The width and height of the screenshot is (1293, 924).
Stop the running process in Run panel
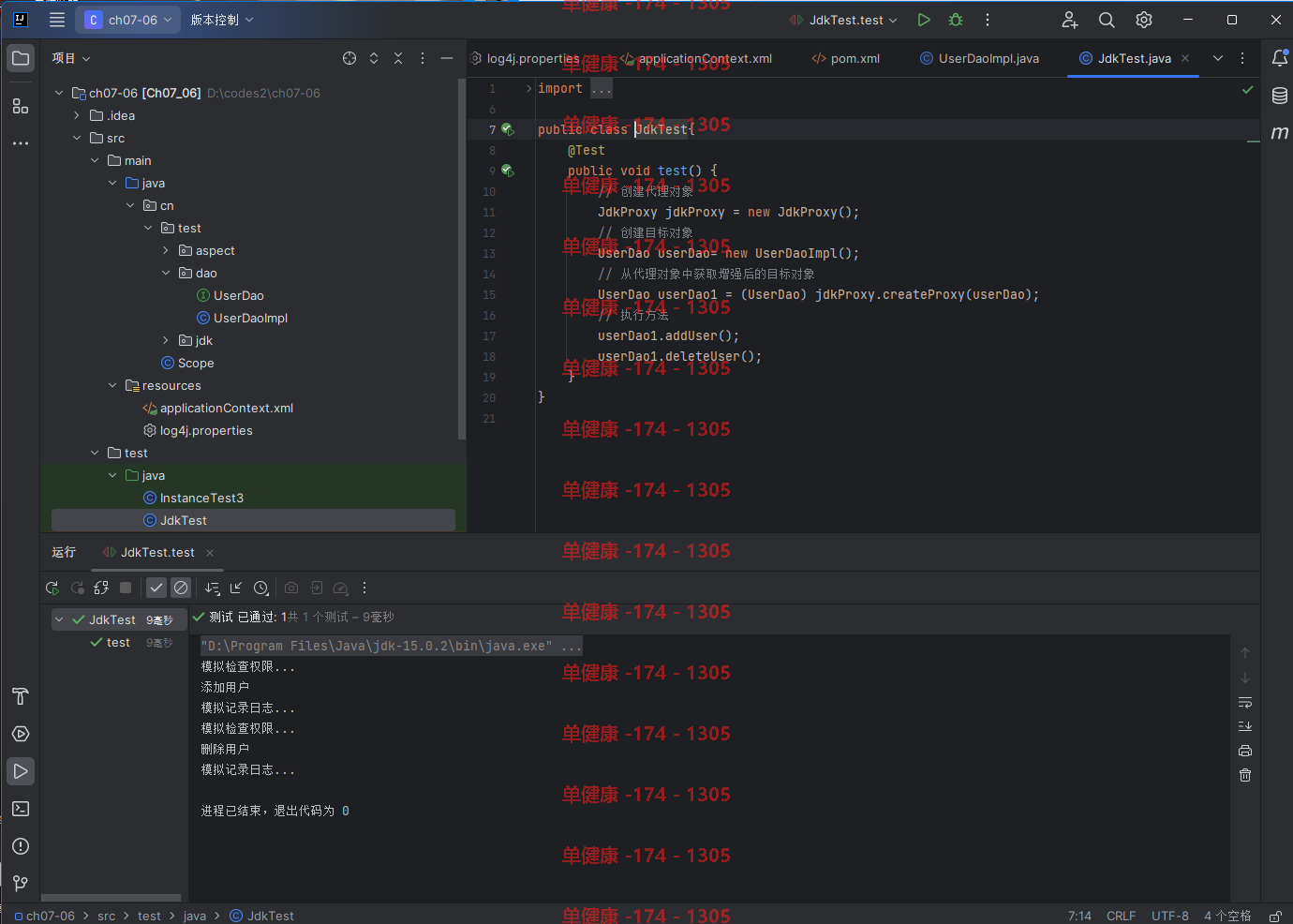coord(126,588)
